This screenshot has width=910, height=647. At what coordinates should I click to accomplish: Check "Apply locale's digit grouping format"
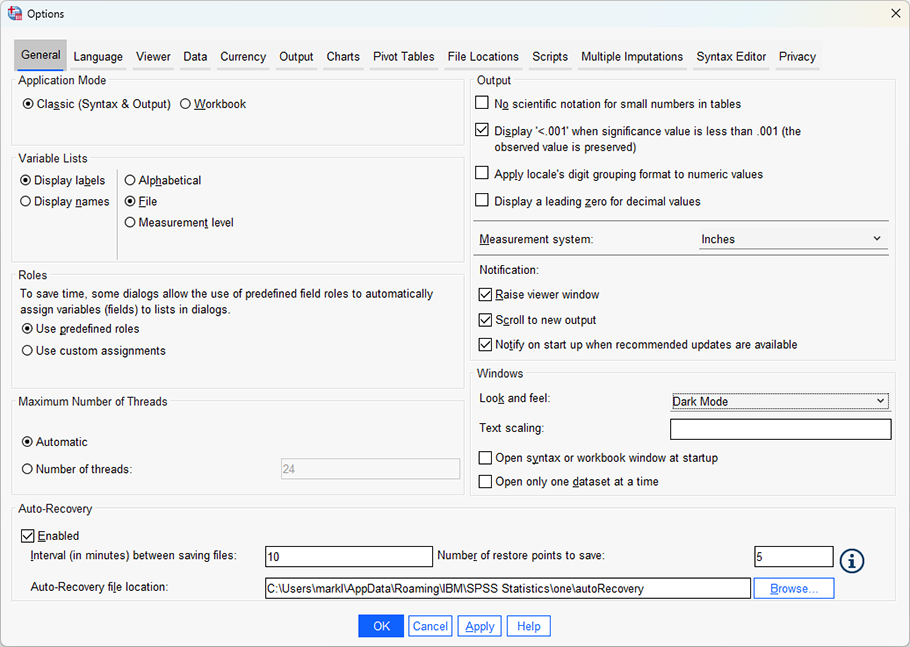click(483, 174)
